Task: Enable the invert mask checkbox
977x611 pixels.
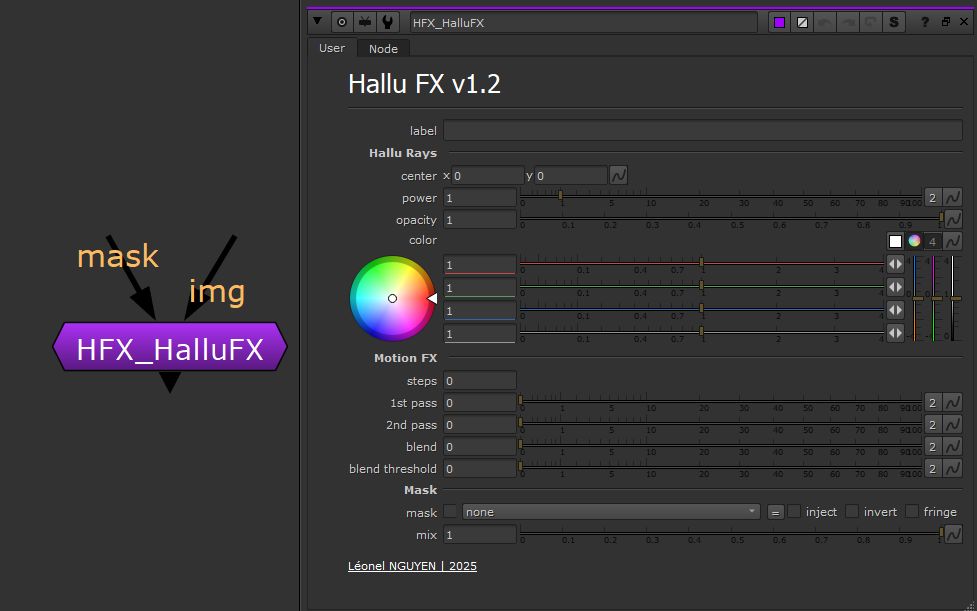Action: (x=852, y=512)
